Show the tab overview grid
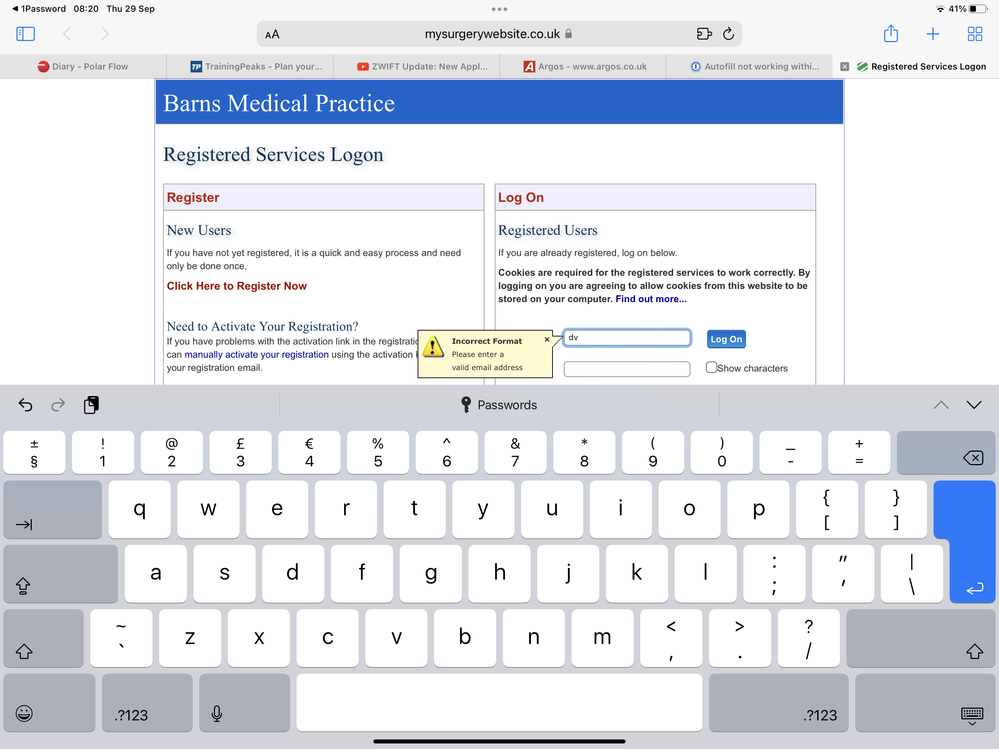The image size is (999, 749). pos(975,34)
